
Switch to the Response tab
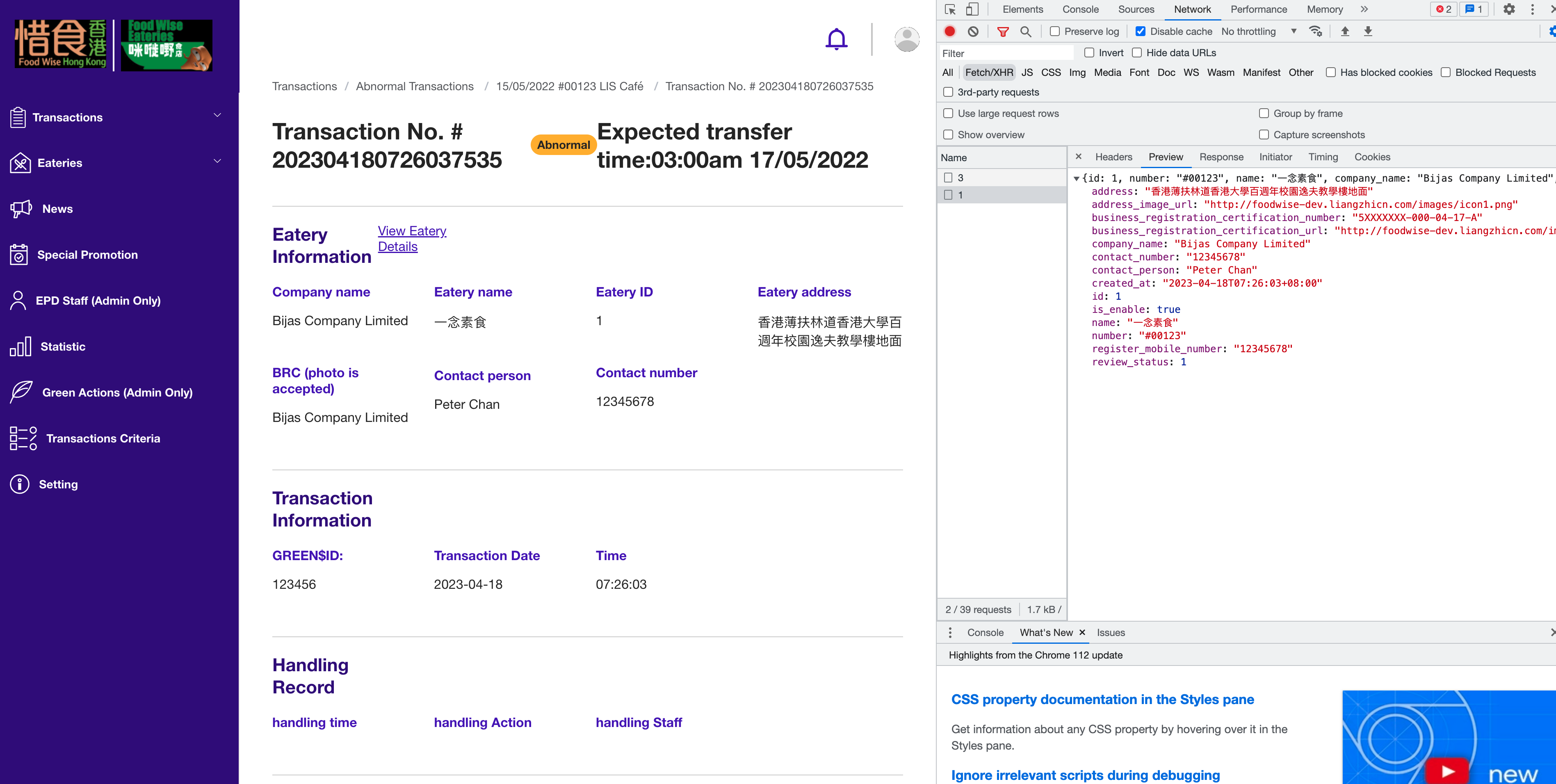[1221, 157]
